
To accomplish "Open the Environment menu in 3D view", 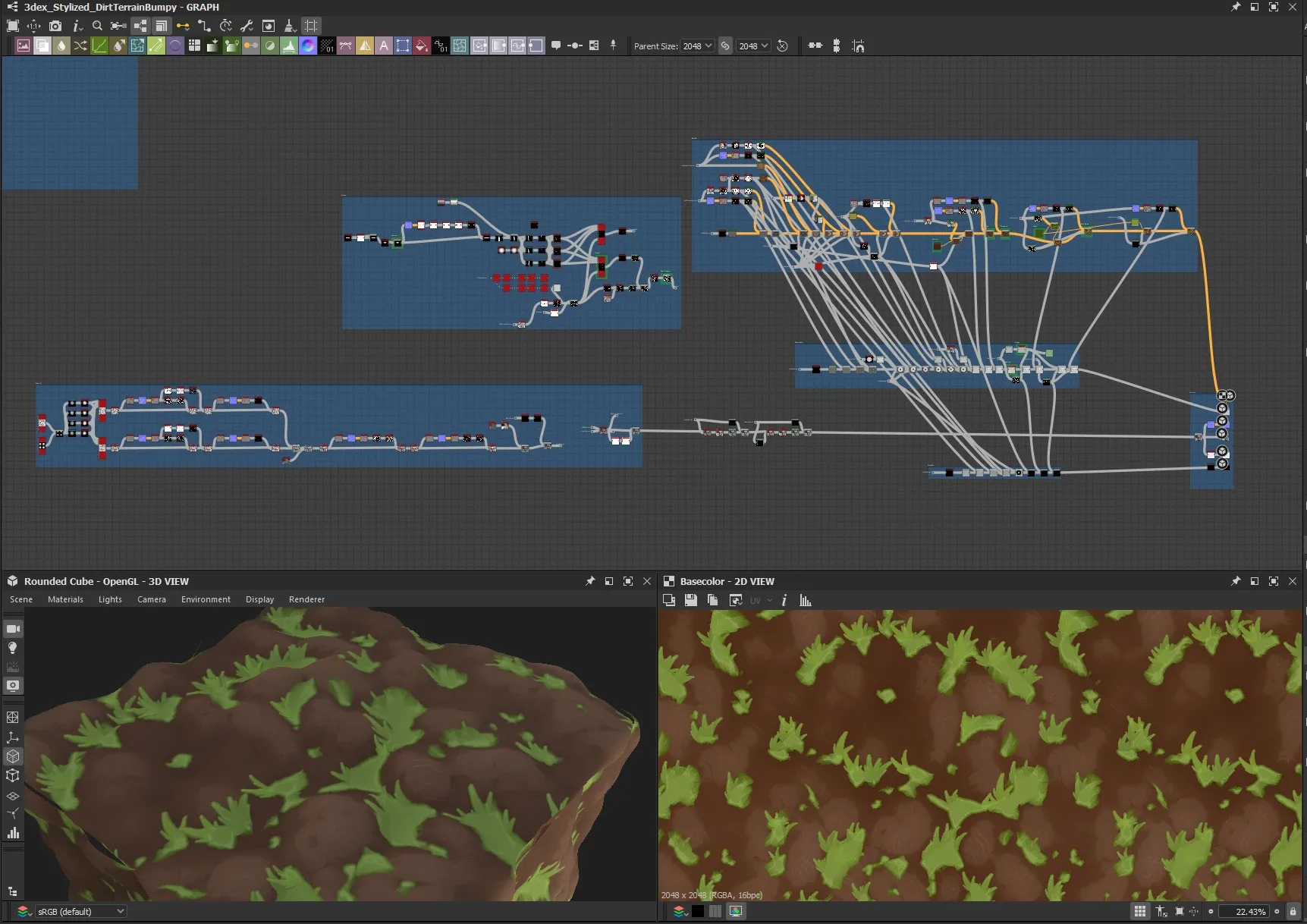I will pyautogui.click(x=206, y=599).
